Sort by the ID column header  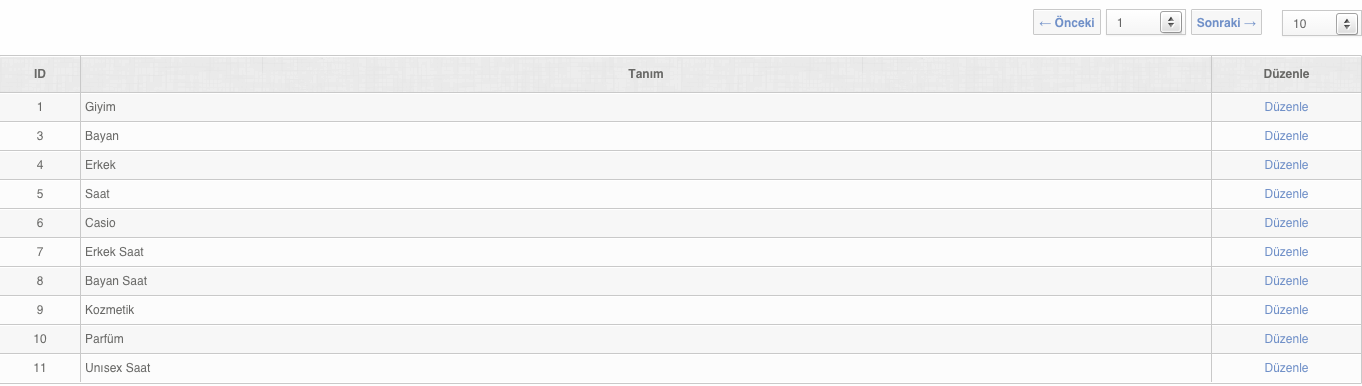pos(40,74)
